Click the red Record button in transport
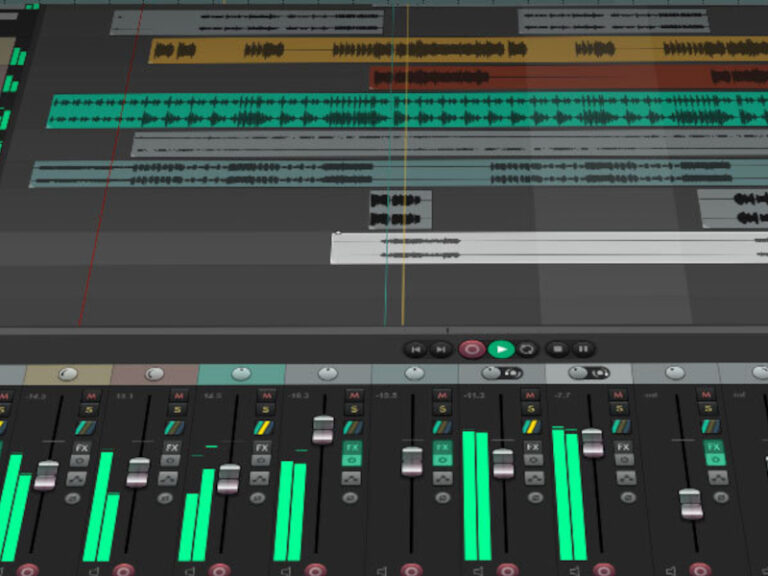This screenshot has height=576, width=768. click(472, 349)
